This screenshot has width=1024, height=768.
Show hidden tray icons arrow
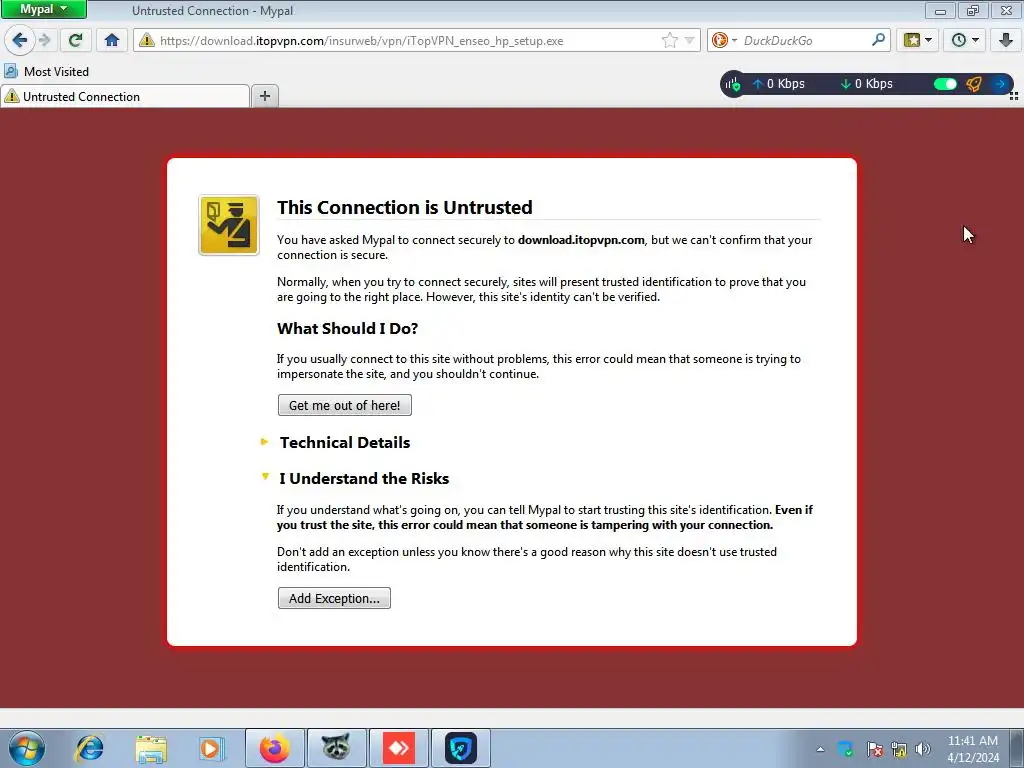click(x=820, y=749)
